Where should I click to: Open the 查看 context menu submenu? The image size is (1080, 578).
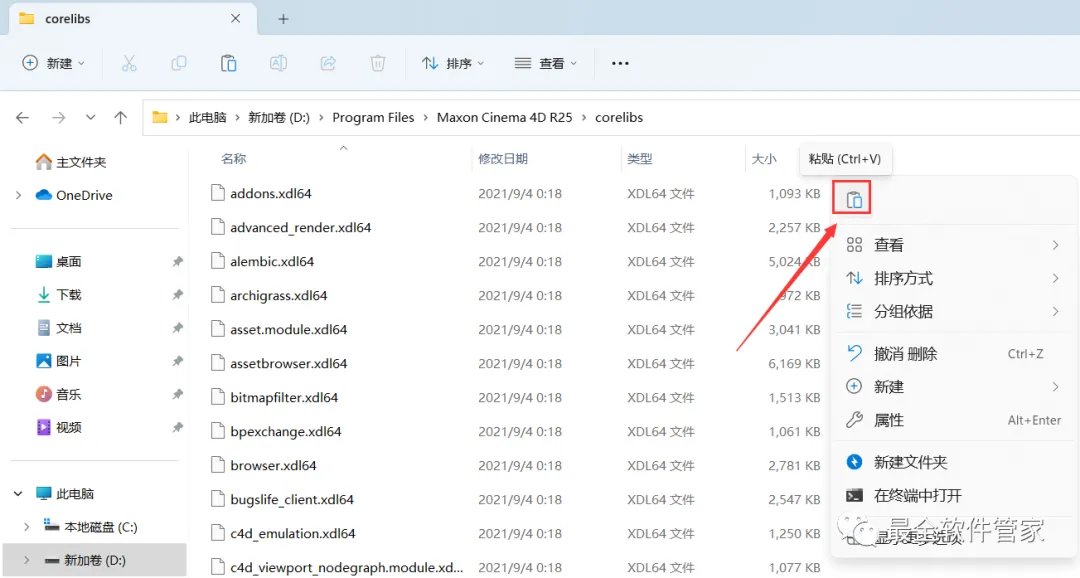pyautogui.click(x=953, y=245)
